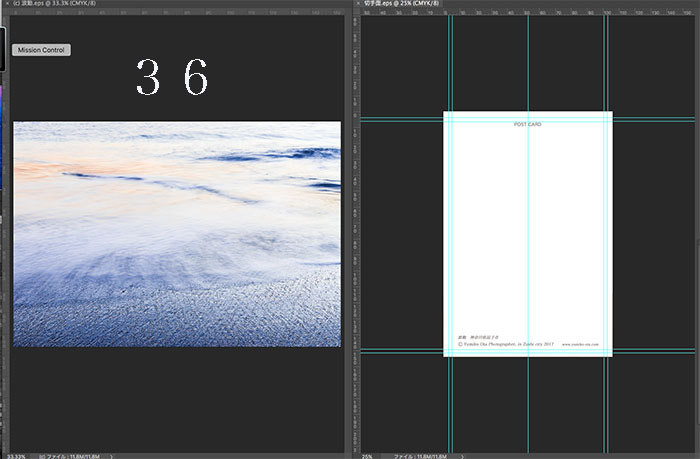Click the 25% zoom field in right status bar
700x459 pixels.
(367, 456)
